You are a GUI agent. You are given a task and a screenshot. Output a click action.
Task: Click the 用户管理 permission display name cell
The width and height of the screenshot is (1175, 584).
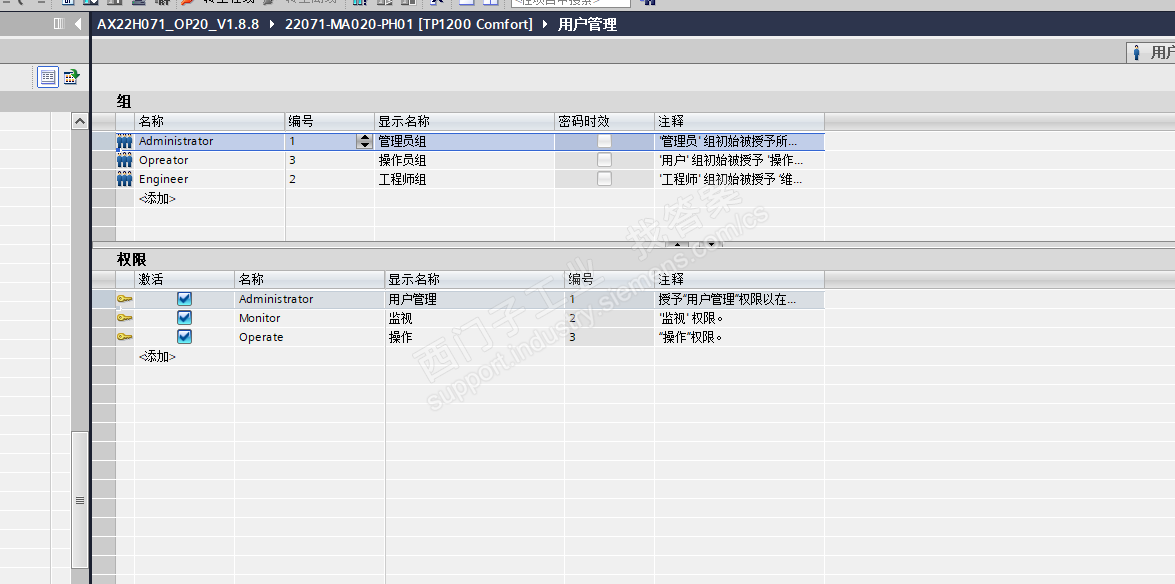click(x=475, y=299)
